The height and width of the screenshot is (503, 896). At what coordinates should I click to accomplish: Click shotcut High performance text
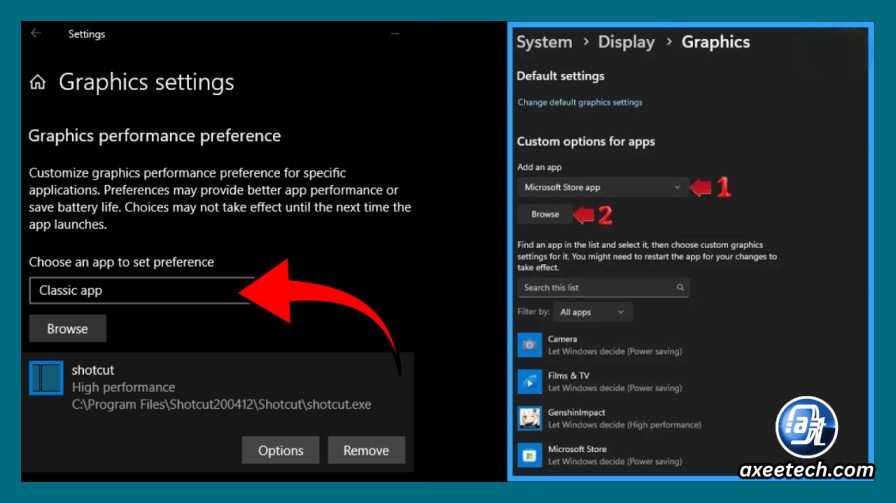(x=123, y=388)
